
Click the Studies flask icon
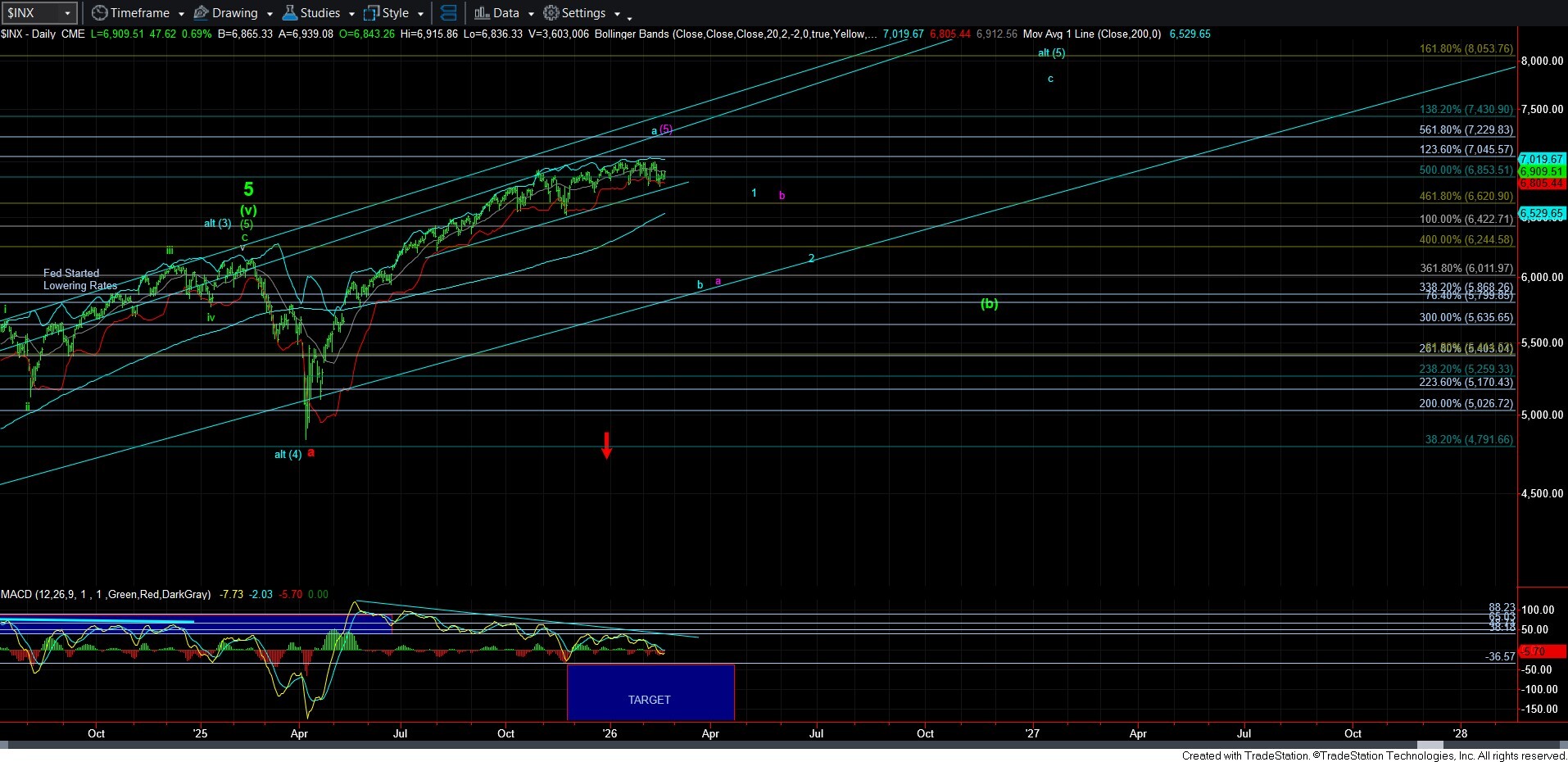[x=289, y=13]
